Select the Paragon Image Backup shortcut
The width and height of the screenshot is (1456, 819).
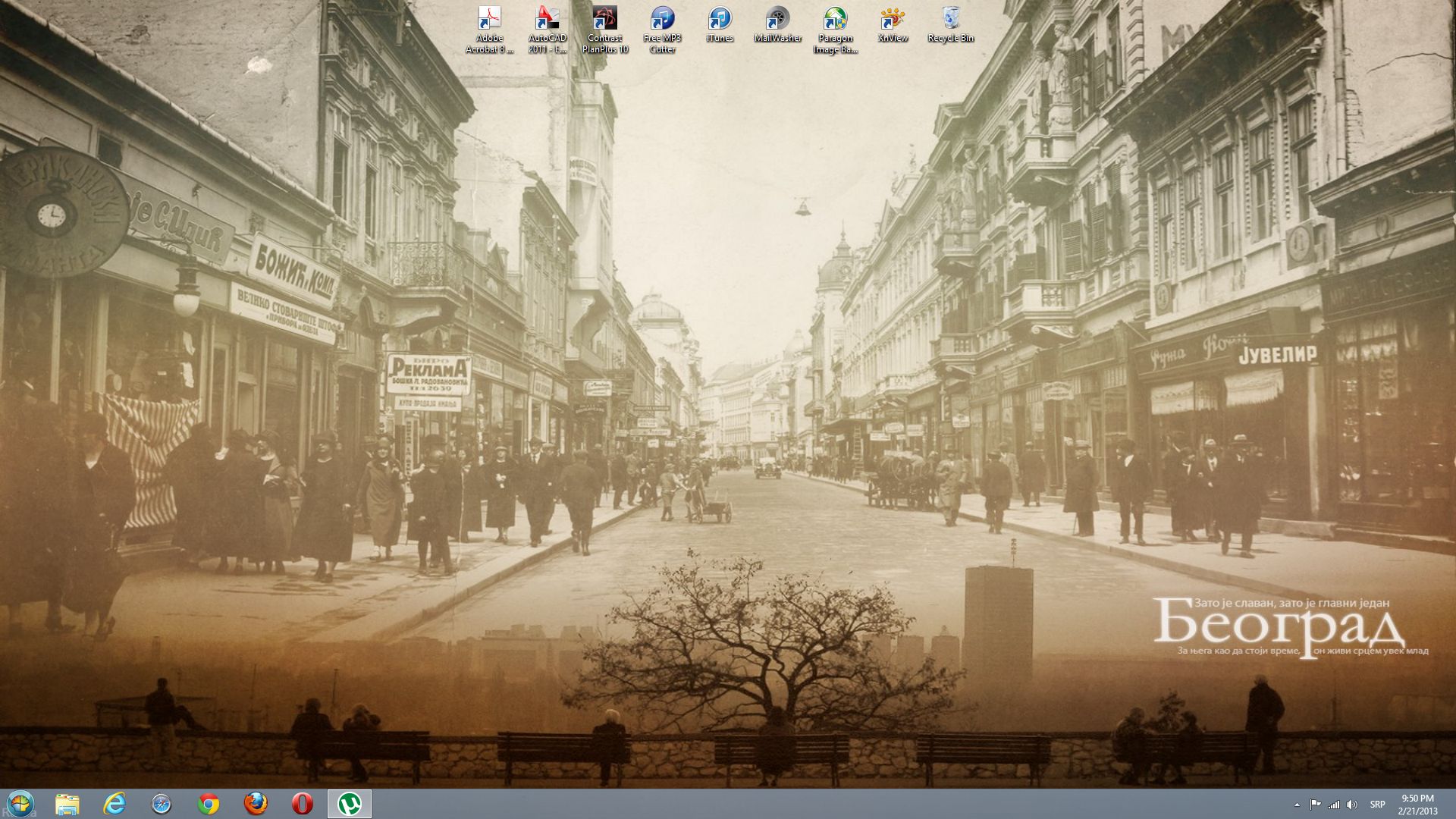pos(835,20)
